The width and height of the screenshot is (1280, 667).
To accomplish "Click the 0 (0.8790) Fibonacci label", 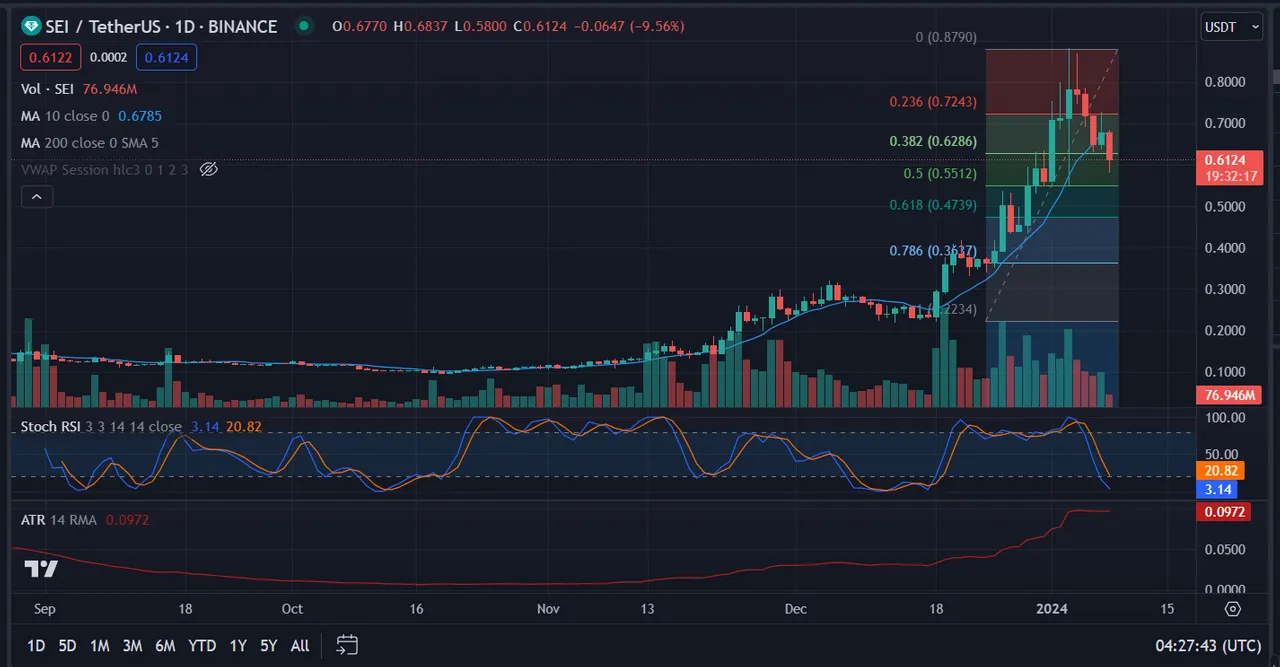I will pos(946,38).
